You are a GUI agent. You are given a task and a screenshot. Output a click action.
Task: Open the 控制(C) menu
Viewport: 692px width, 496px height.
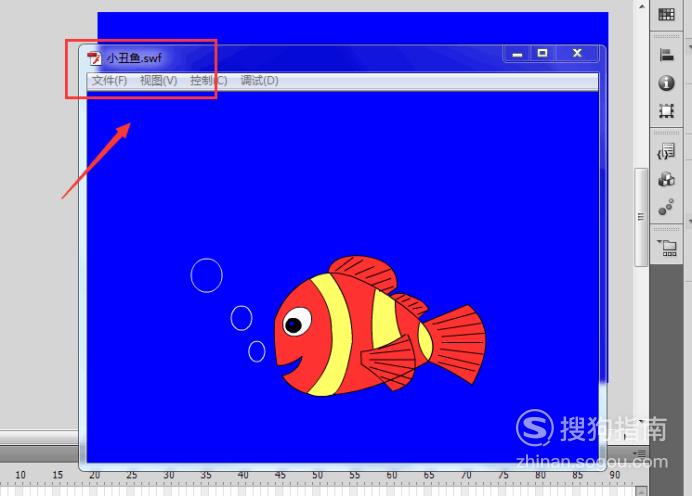coord(209,81)
